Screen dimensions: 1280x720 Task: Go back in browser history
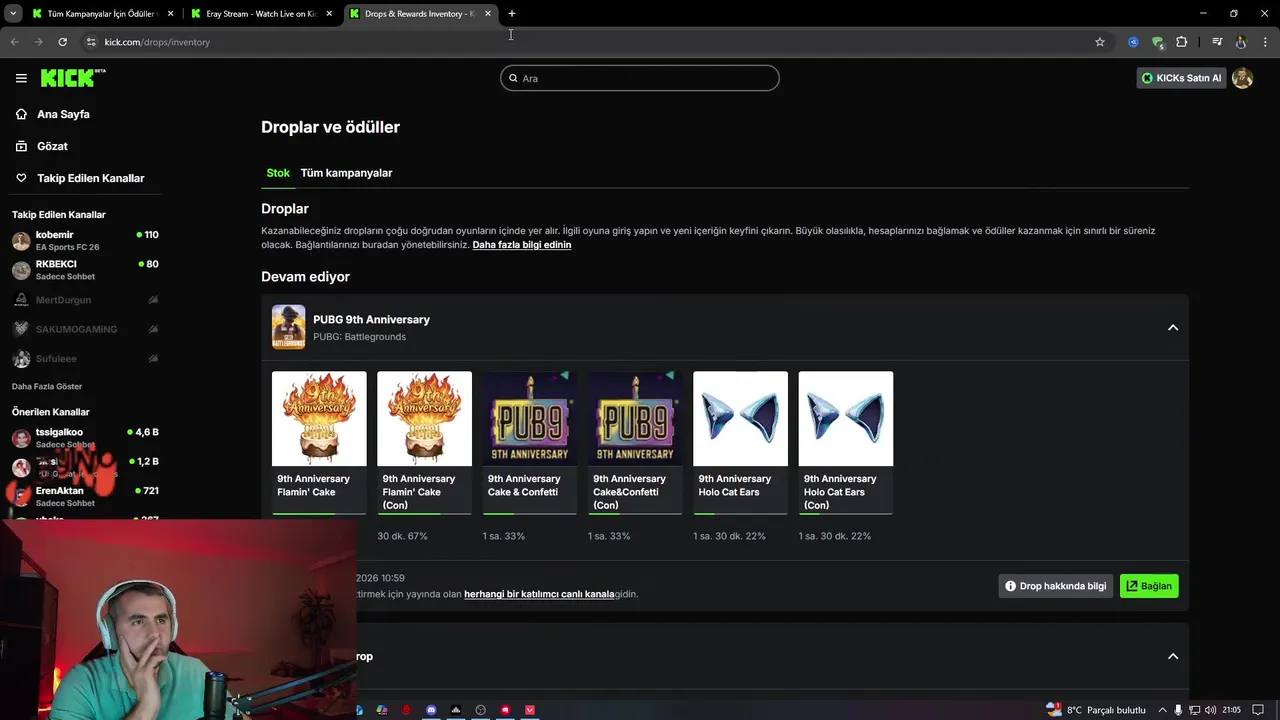(14, 42)
